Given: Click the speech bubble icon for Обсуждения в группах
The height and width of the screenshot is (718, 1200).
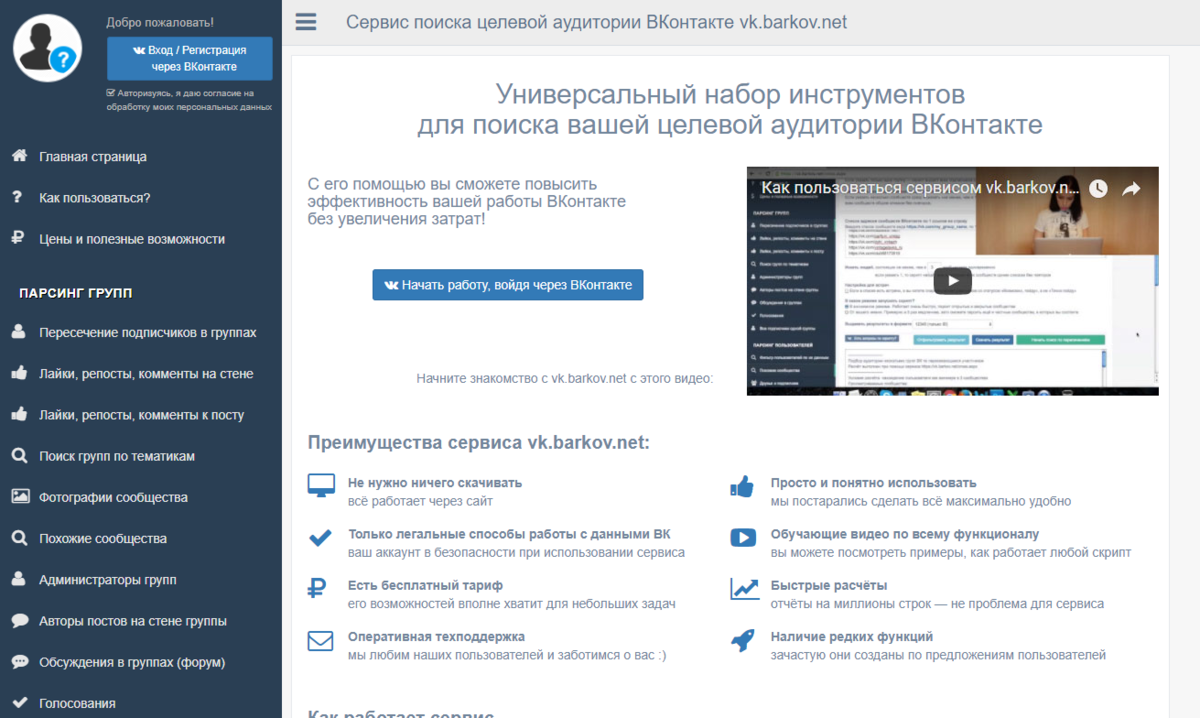Looking at the screenshot, I should click(21, 661).
